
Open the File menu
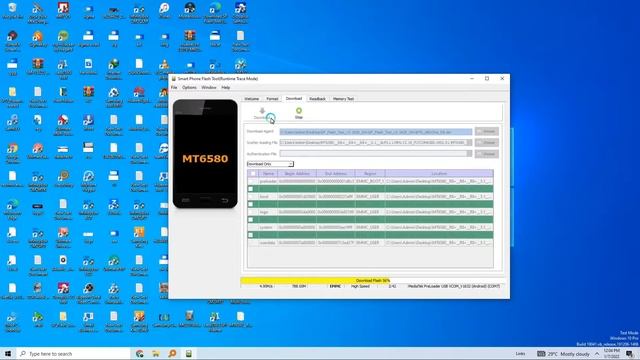coord(174,87)
